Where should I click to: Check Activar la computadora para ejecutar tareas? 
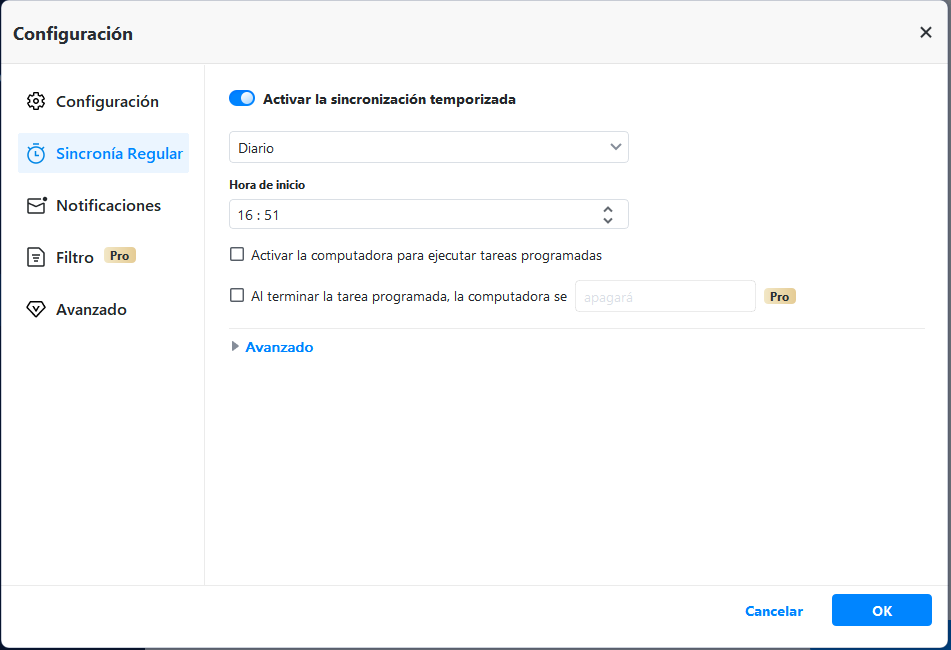[237, 254]
